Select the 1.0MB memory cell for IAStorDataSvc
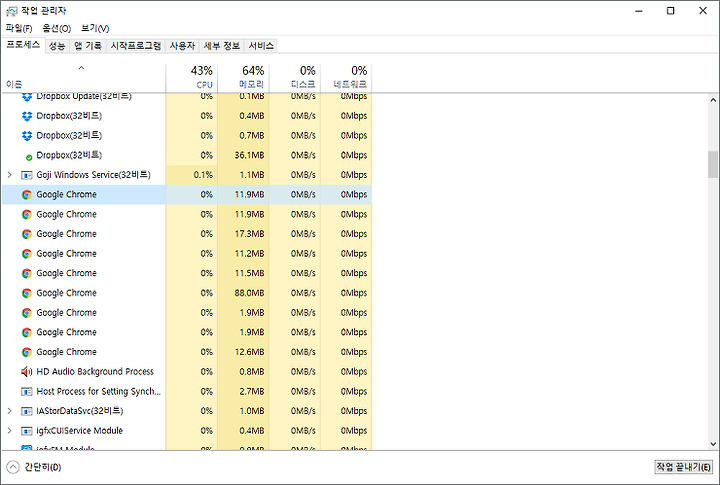Viewport: 720px width, 485px height. coord(243,411)
